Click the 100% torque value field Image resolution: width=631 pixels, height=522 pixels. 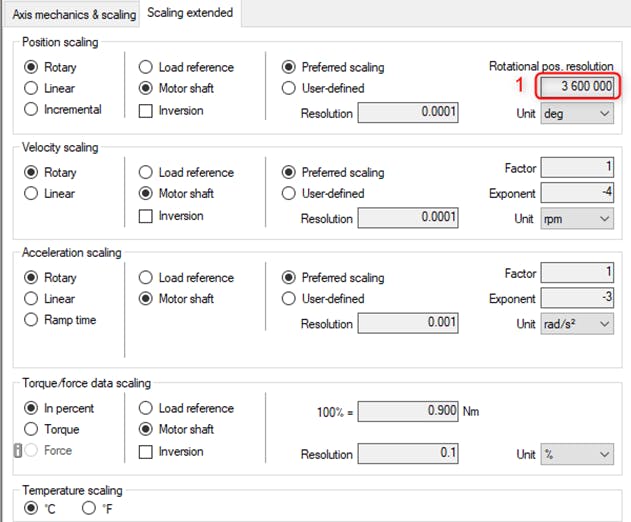coord(408,411)
